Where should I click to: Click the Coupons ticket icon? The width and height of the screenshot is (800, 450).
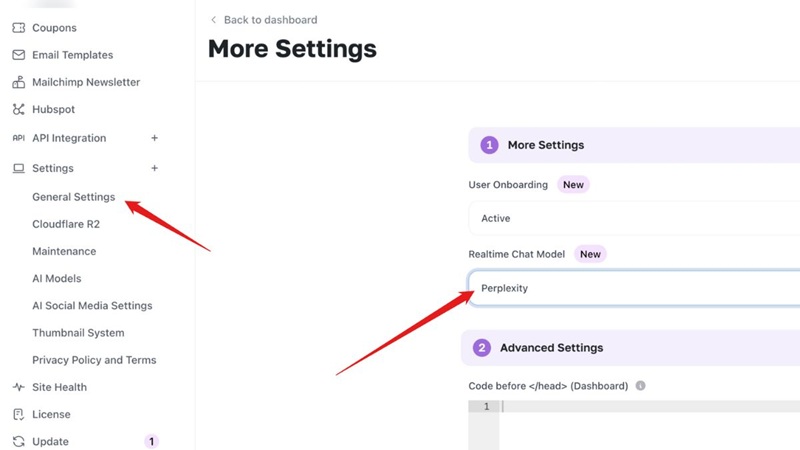(x=18, y=28)
